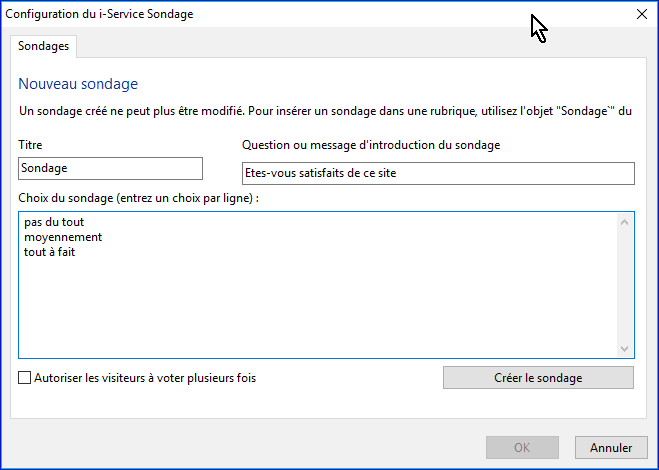Screen dimensions: 659x470
Task: Click the Titre label
Action: [30, 145]
